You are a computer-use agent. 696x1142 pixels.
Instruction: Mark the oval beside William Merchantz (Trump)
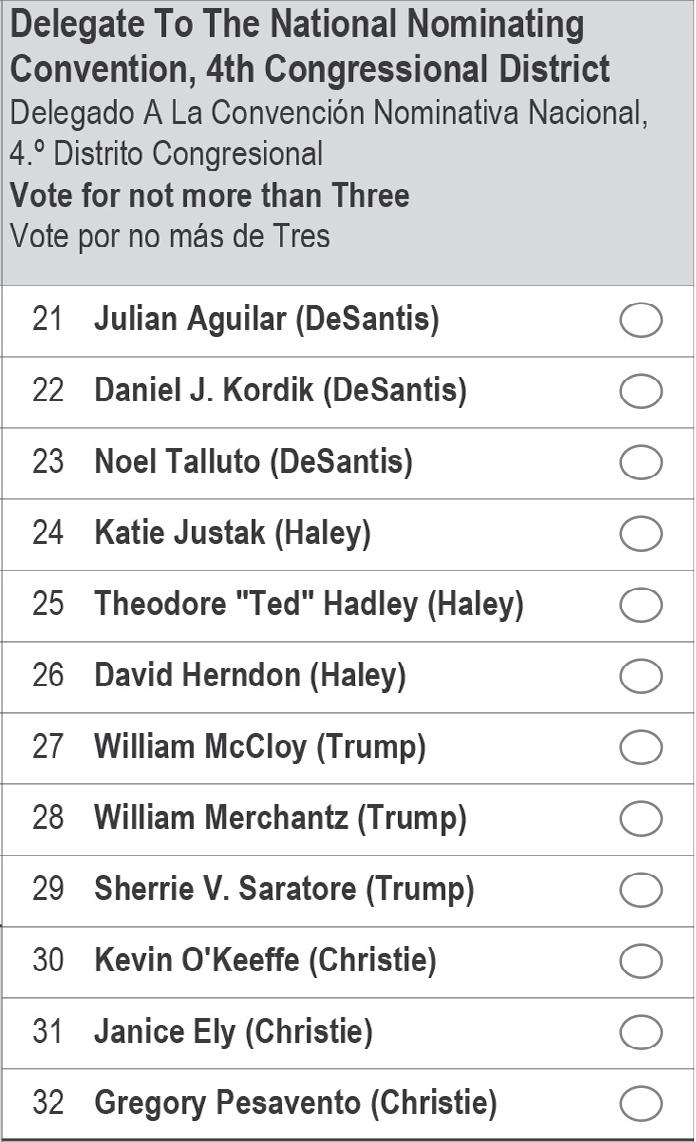point(641,819)
